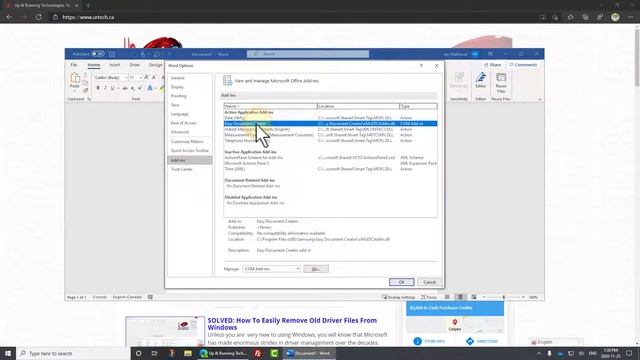Select Ease of Access in Word Options

(190, 123)
